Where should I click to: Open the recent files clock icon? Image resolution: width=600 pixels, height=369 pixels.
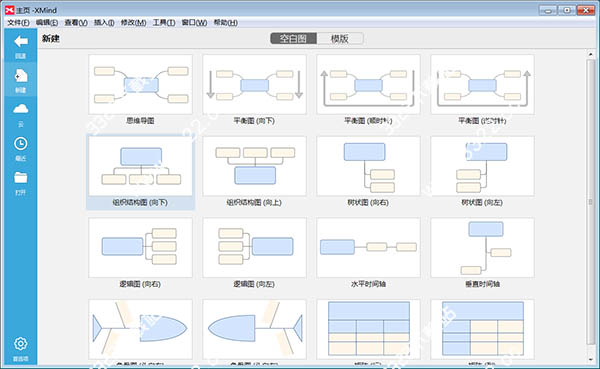[21, 144]
